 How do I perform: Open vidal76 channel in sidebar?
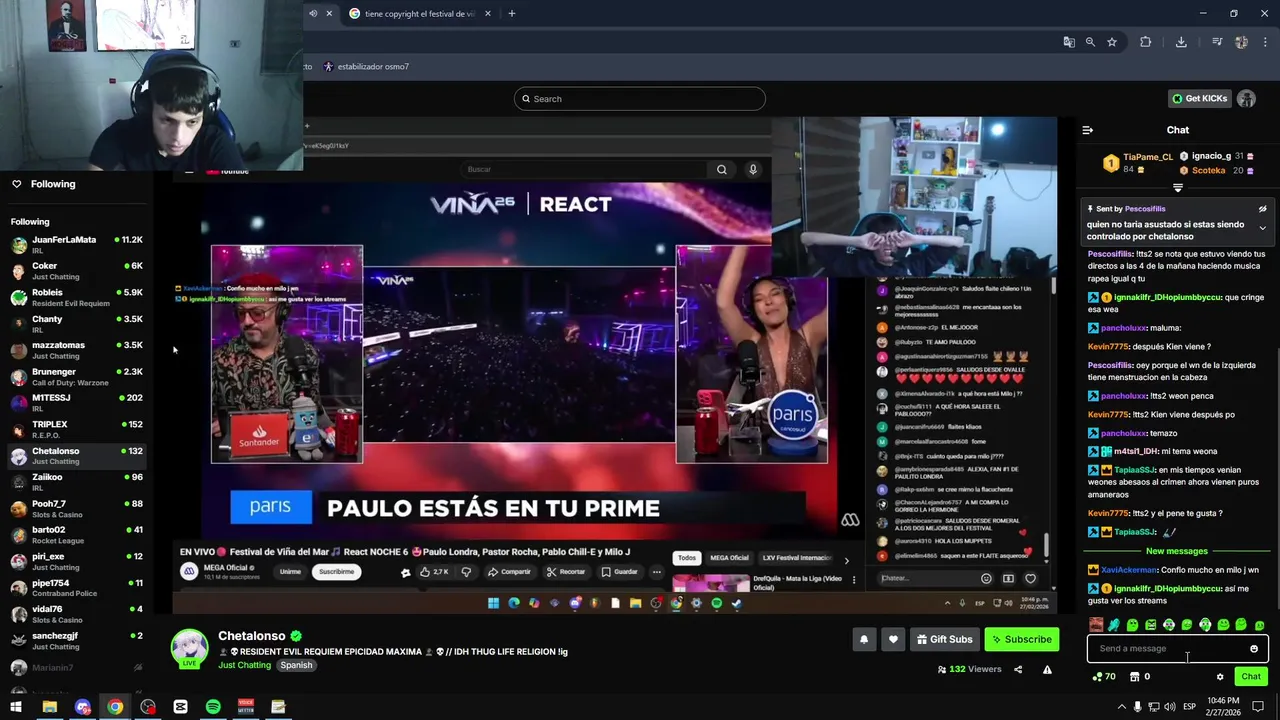(x=77, y=614)
